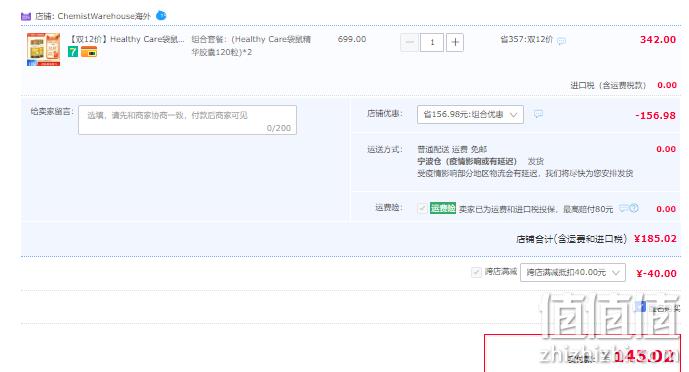The height and width of the screenshot is (372, 689).
Task: Click the green 运费险 badge
Action: click(442, 208)
